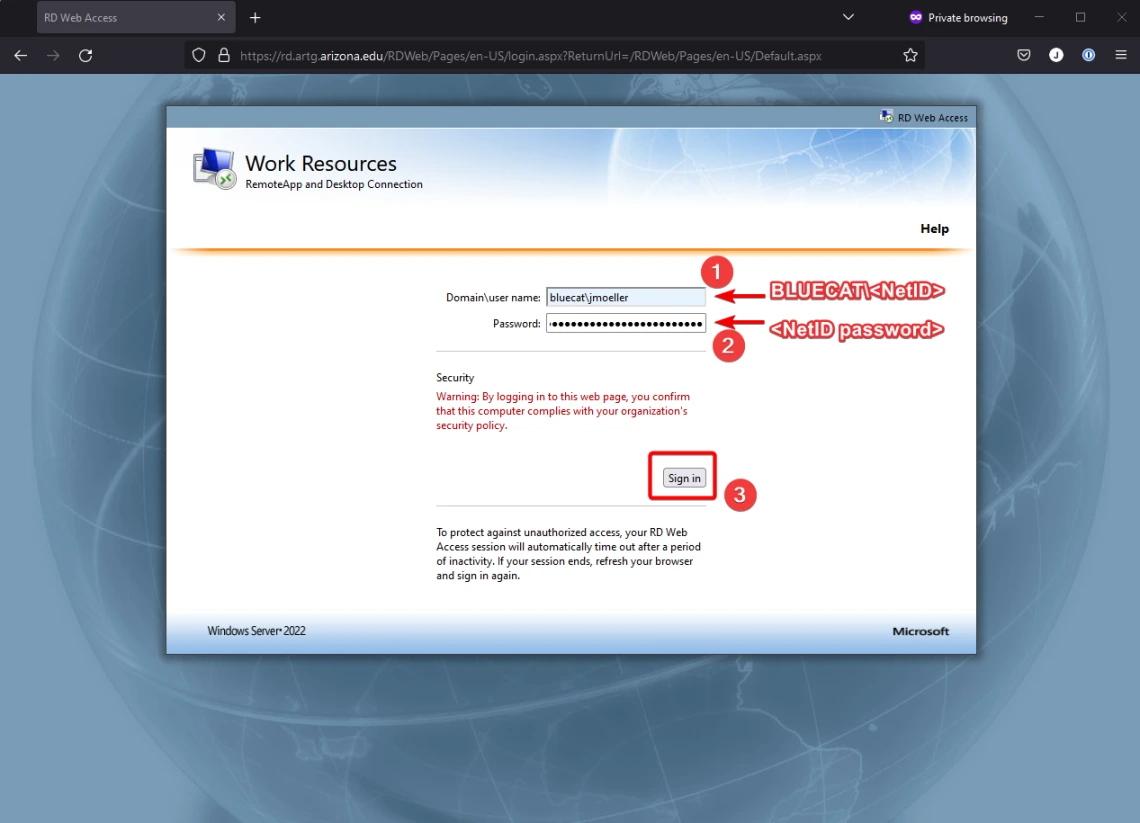Select the RD Web Access tab
1140x823 pixels.
click(x=136, y=17)
